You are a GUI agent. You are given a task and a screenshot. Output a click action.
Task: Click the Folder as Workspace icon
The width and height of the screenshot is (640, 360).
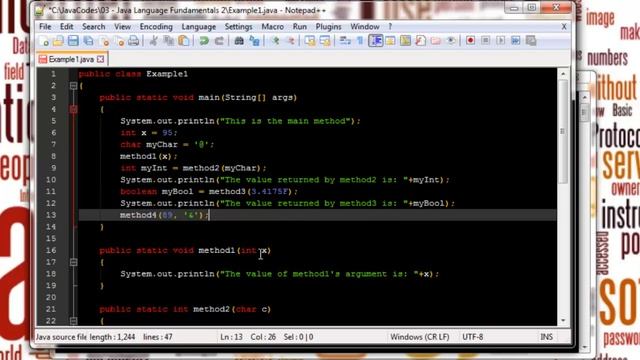coord(436,41)
